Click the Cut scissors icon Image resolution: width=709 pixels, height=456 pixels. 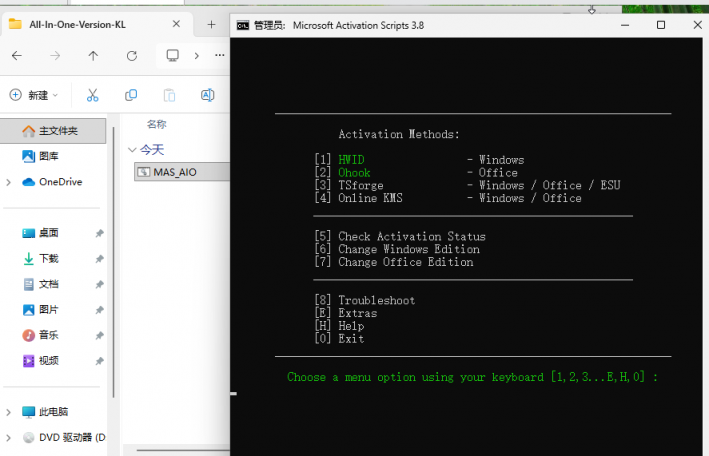[93, 95]
